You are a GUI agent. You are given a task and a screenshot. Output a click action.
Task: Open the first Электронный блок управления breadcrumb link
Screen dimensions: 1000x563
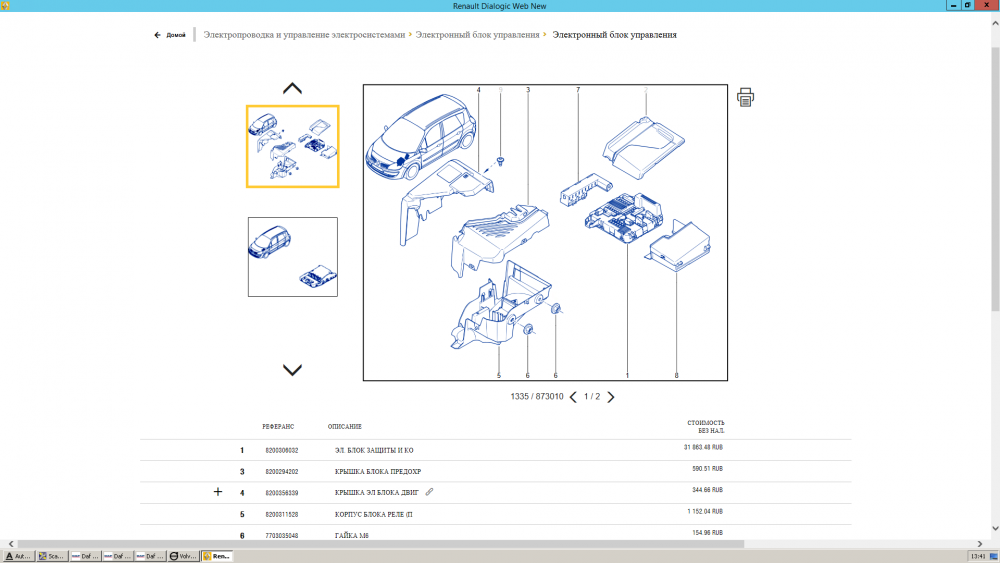click(477, 35)
